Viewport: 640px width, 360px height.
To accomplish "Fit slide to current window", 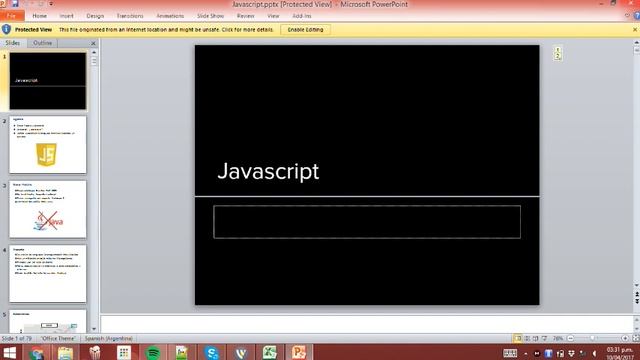I will [x=636, y=338].
